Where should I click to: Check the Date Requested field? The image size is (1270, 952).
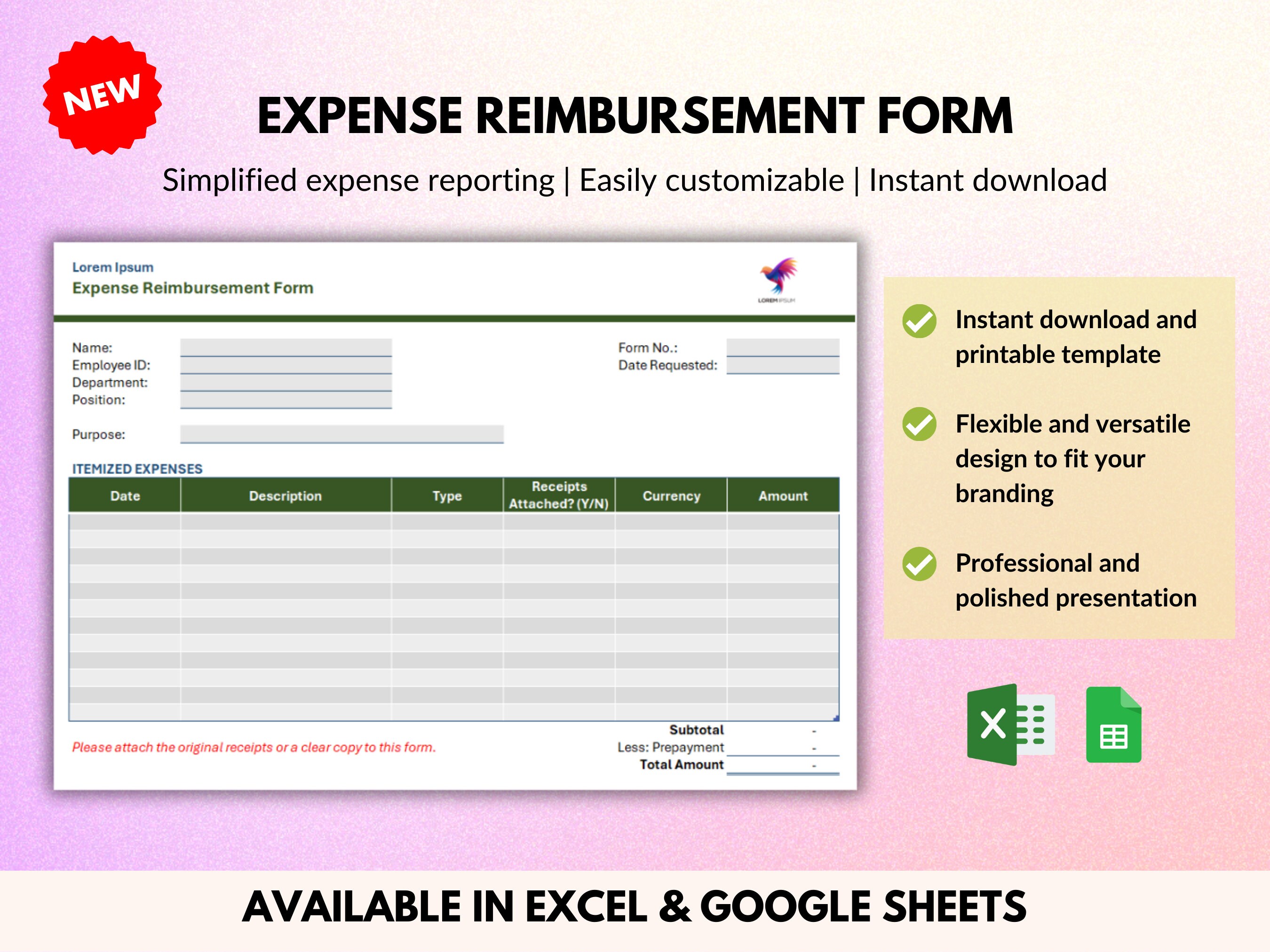[x=781, y=364]
